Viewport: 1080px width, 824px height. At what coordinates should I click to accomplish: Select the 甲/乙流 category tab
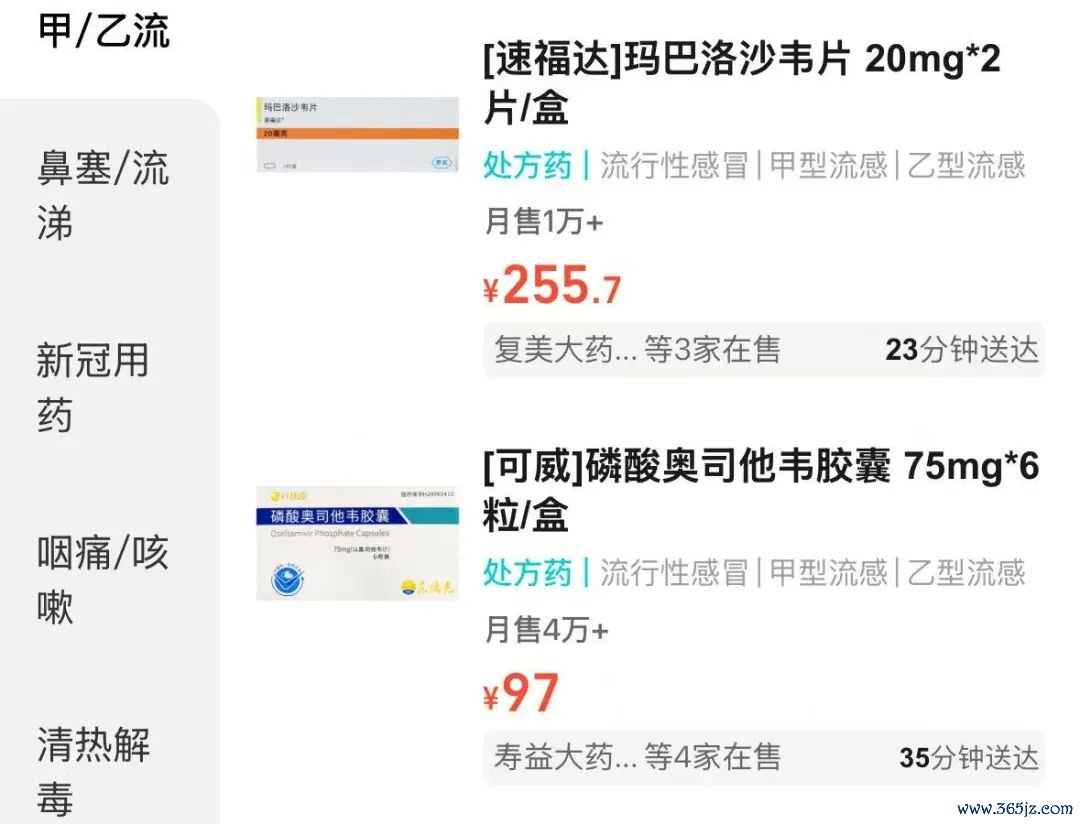(x=103, y=32)
